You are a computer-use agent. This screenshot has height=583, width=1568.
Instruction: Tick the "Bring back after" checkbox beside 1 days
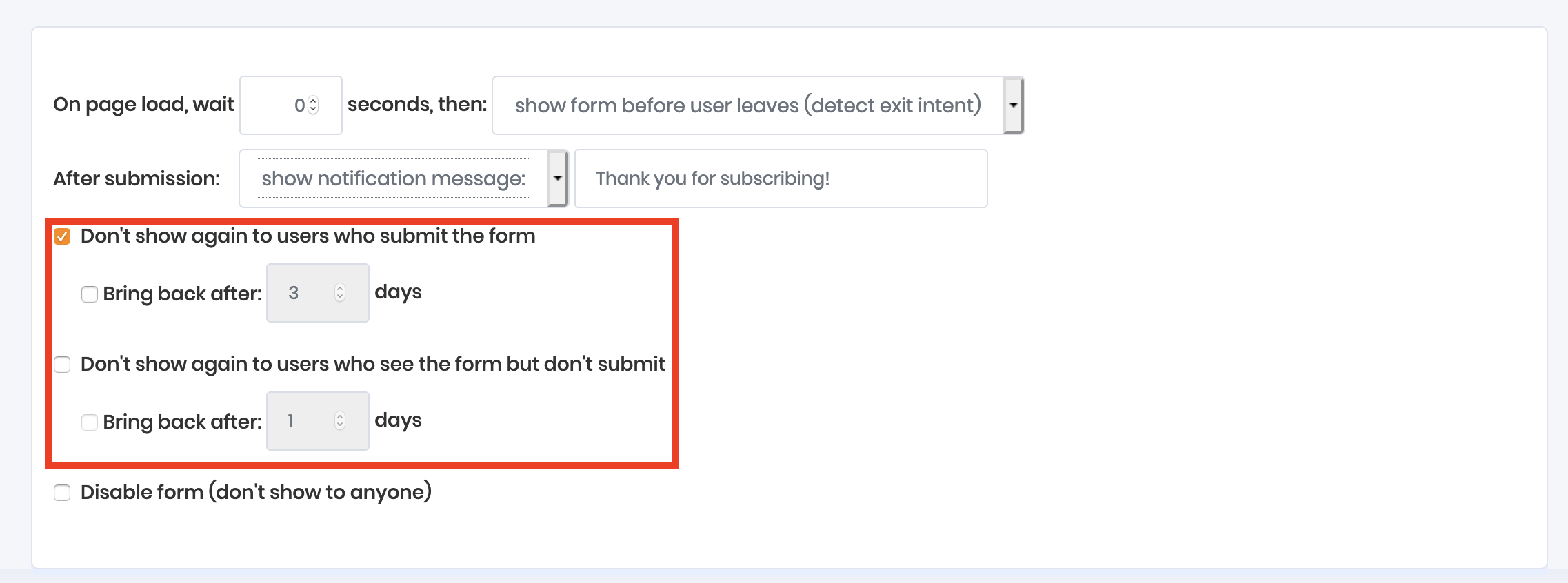tap(90, 422)
